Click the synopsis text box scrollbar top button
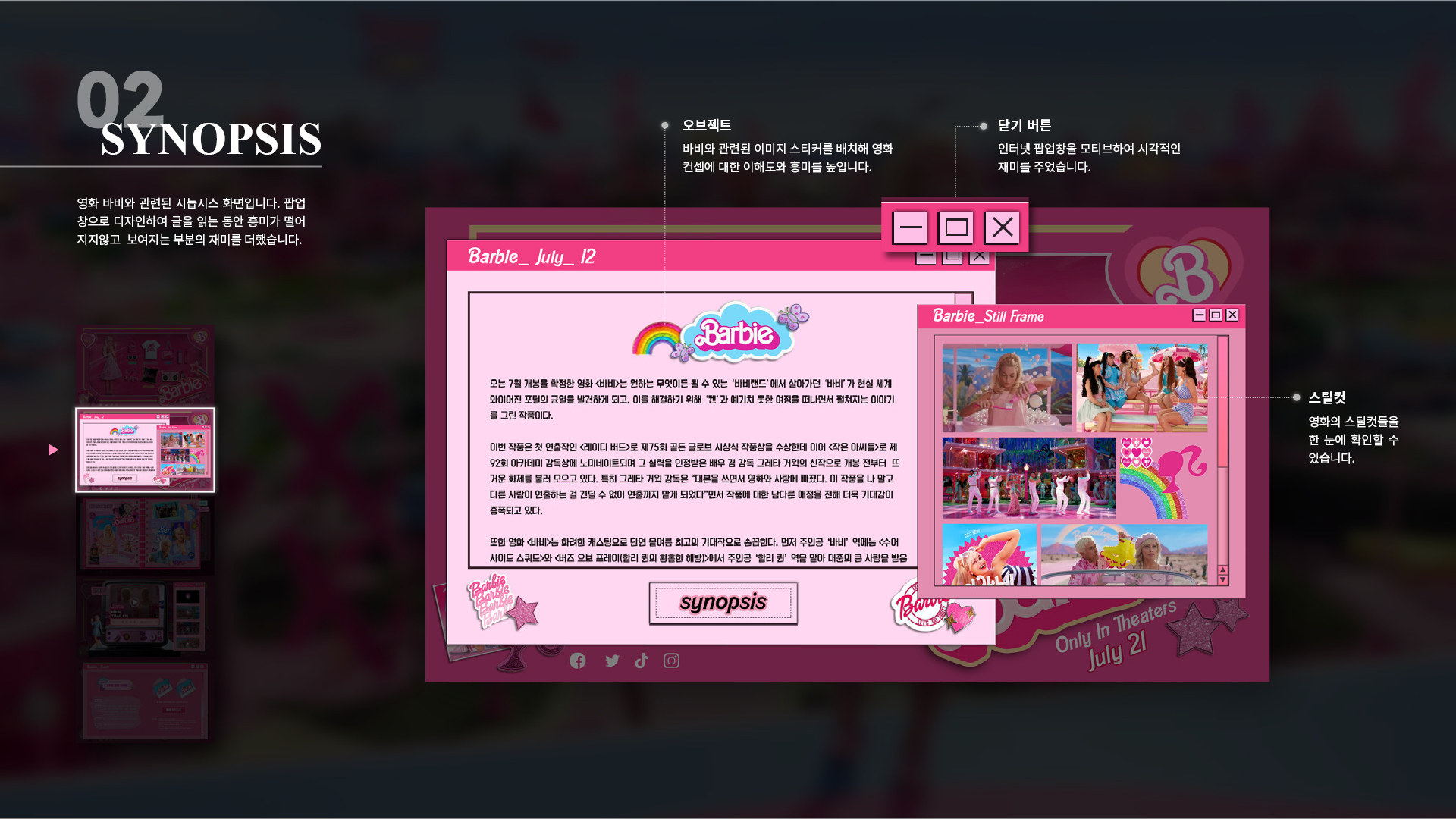The image size is (1456, 819). tap(964, 299)
